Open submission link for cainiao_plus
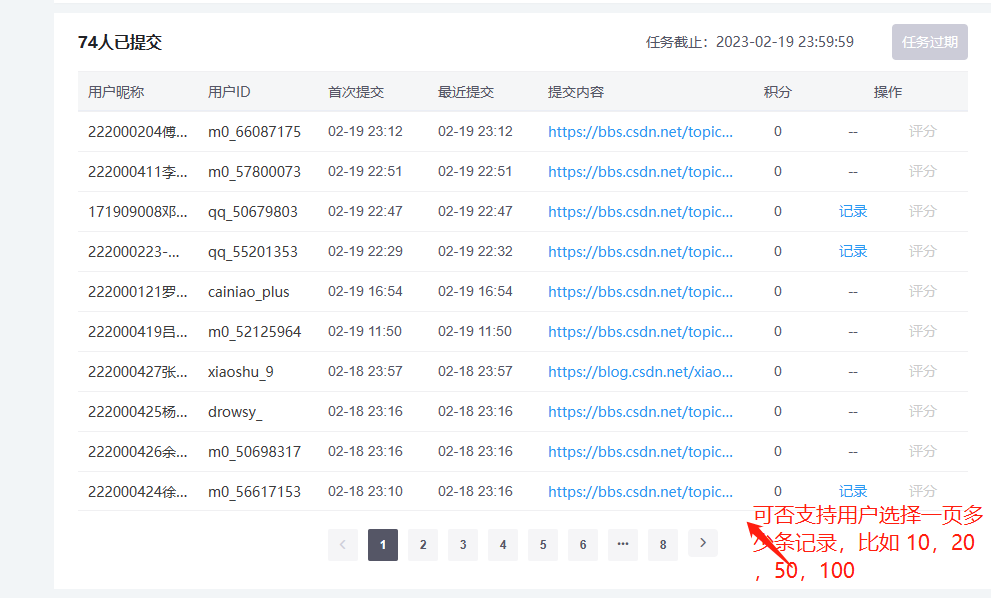Screen dimensions: 991x598 pos(640,291)
